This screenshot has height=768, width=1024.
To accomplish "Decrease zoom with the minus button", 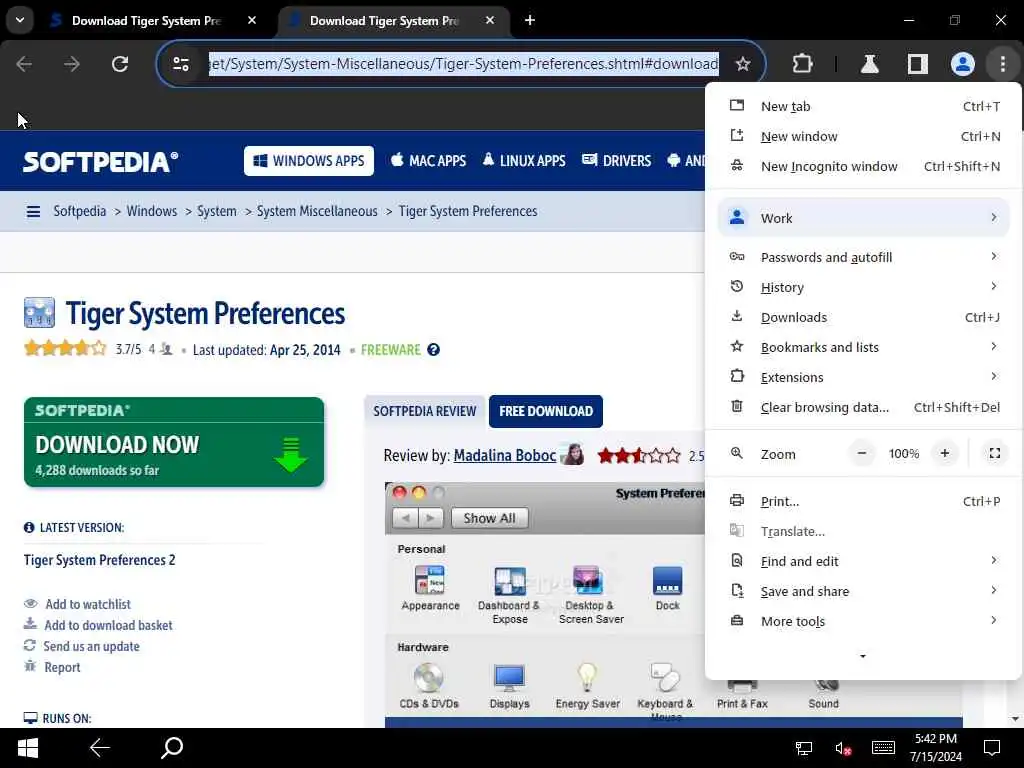I will pyautogui.click(x=862, y=453).
